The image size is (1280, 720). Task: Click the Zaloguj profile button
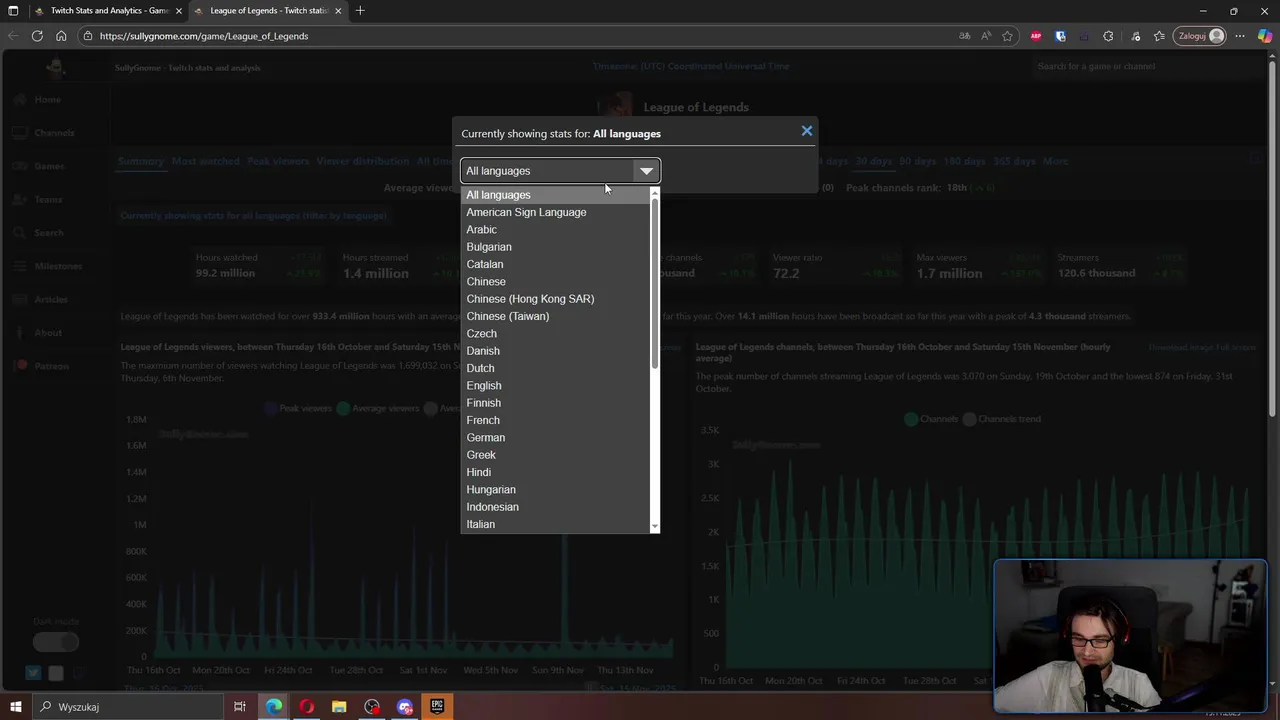(x=1200, y=36)
